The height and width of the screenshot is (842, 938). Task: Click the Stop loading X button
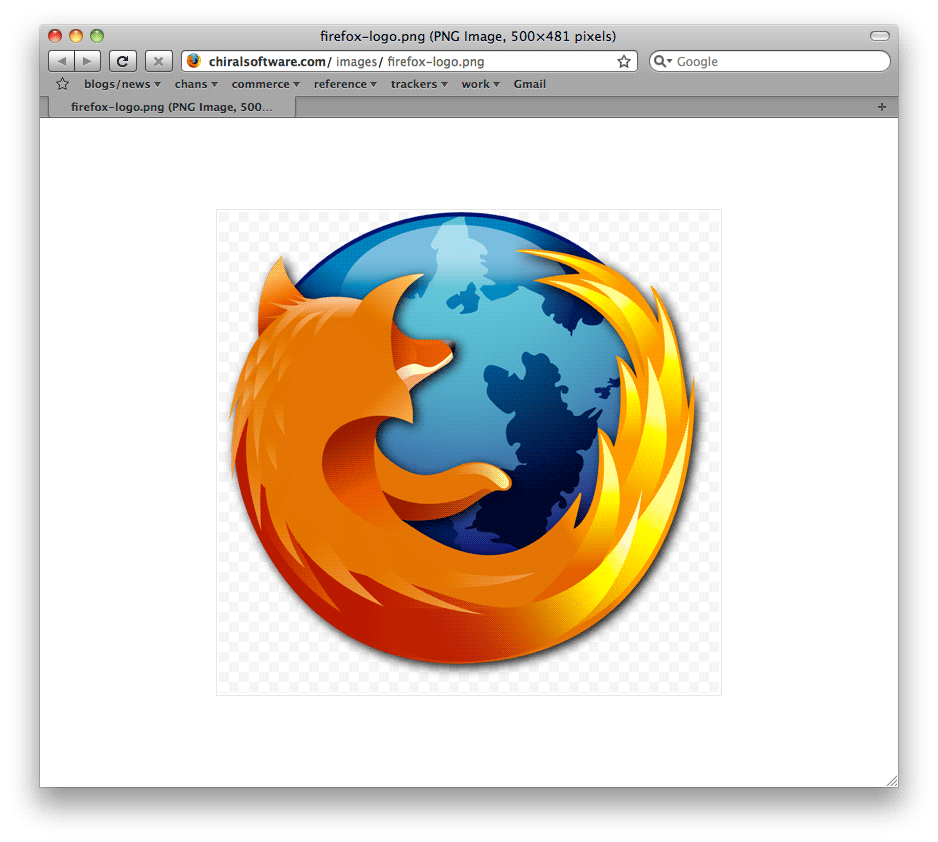[x=159, y=61]
